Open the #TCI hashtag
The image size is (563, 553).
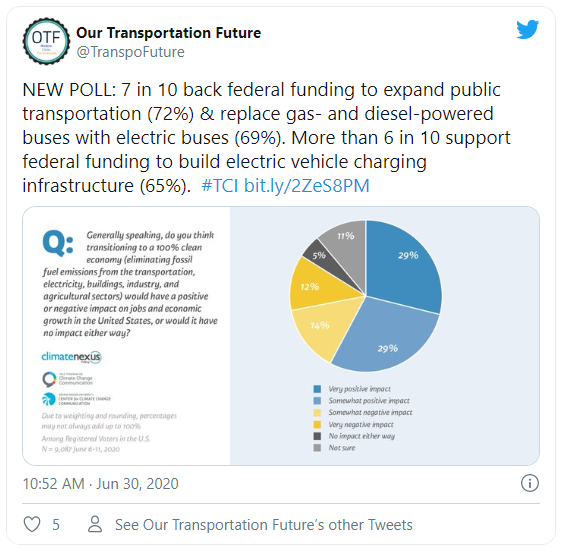click(220, 186)
